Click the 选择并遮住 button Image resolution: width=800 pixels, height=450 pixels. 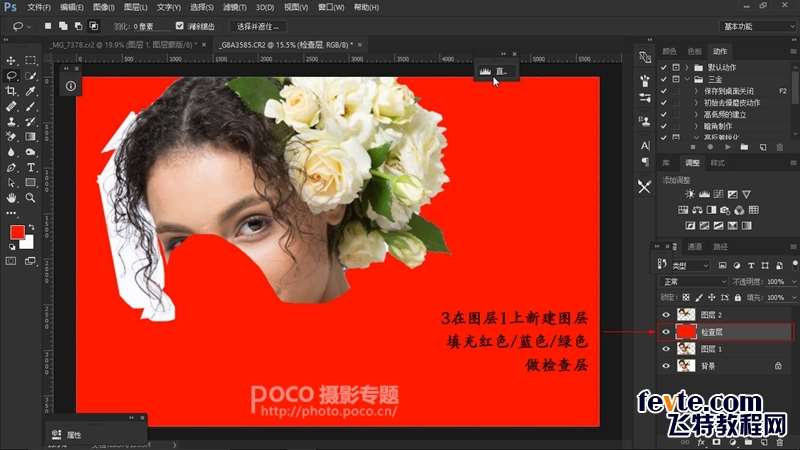pos(258,26)
